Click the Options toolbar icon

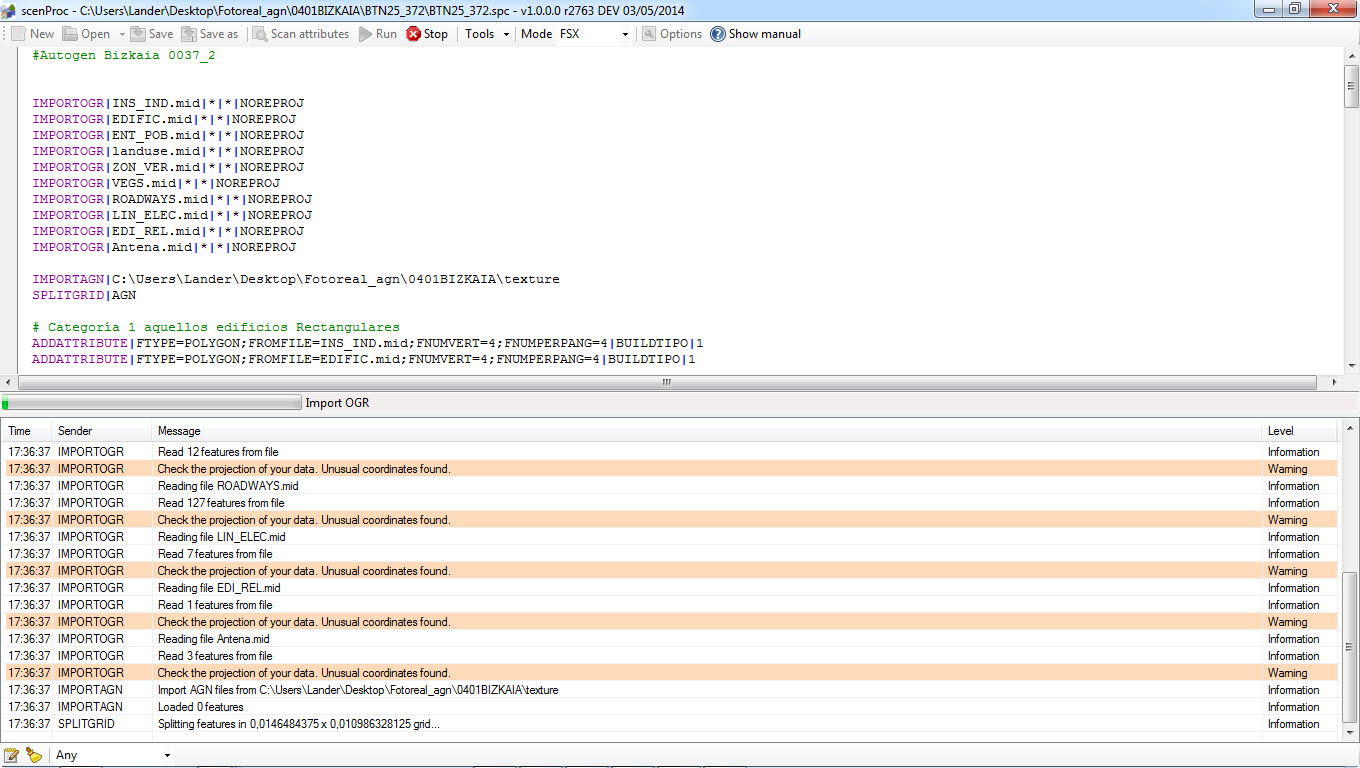pyautogui.click(x=649, y=34)
